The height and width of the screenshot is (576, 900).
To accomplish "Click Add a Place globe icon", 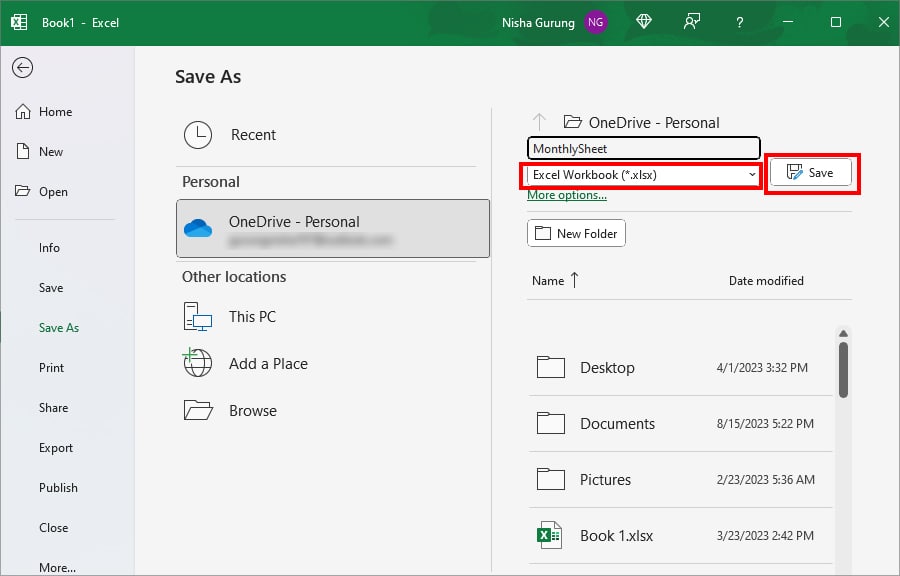I will pos(196,362).
